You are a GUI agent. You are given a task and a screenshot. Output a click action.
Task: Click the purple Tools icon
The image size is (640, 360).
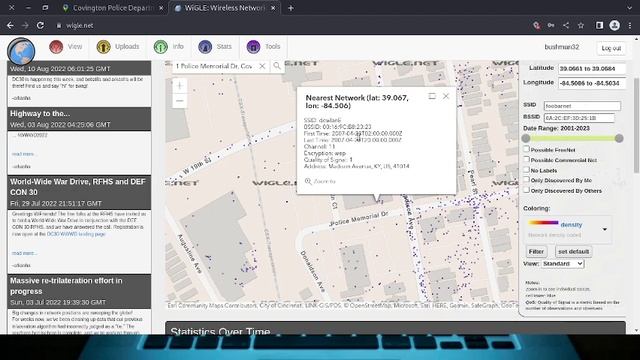point(253,47)
